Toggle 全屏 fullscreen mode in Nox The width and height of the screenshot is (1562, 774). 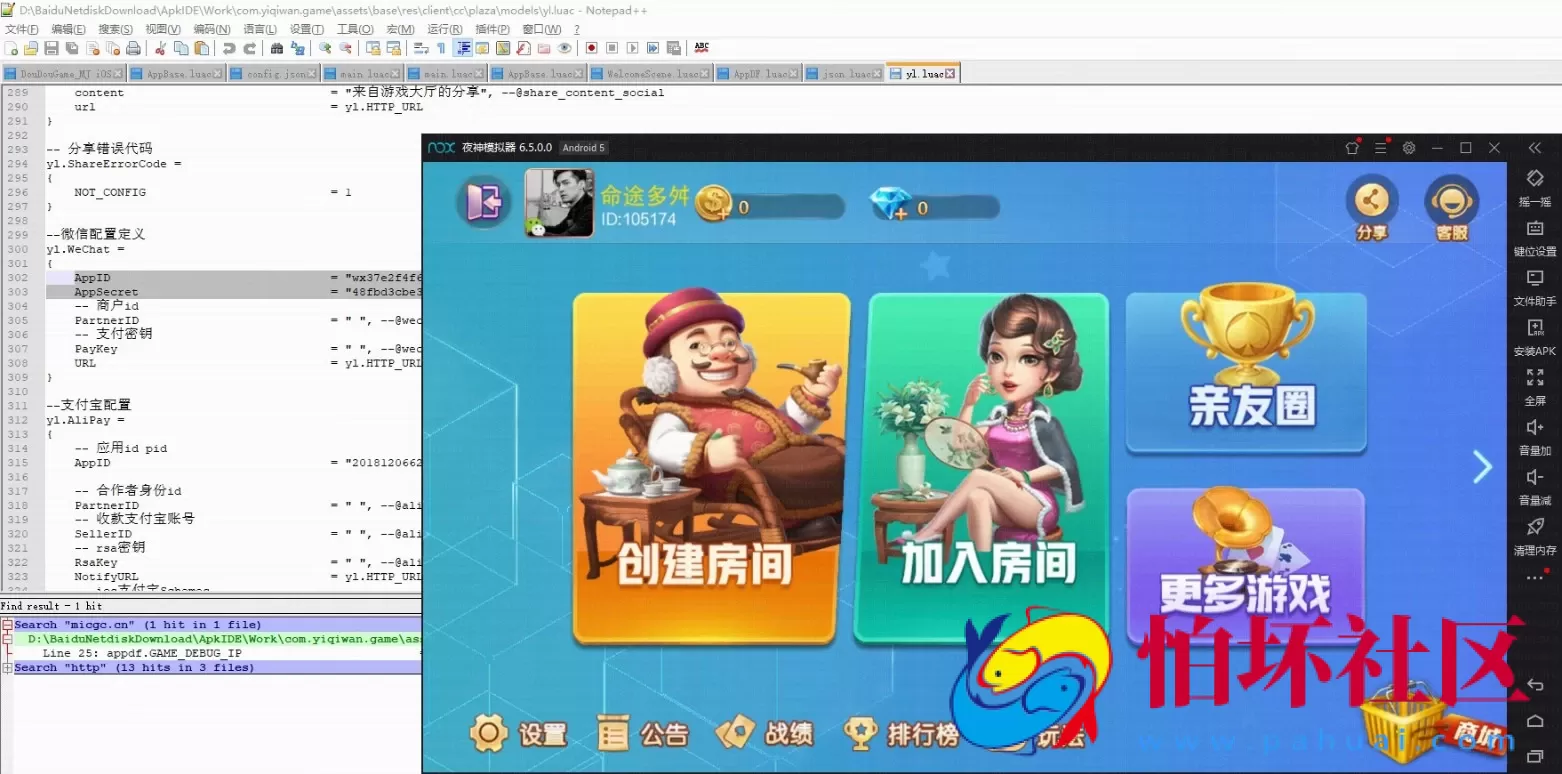[1535, 390]
